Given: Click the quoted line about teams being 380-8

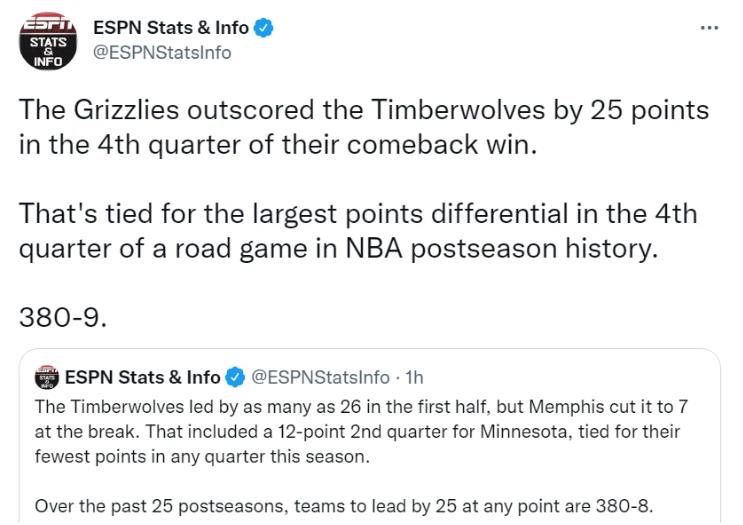Looking at the screenshot, I should pyautogui.click(x=344, y=506).
